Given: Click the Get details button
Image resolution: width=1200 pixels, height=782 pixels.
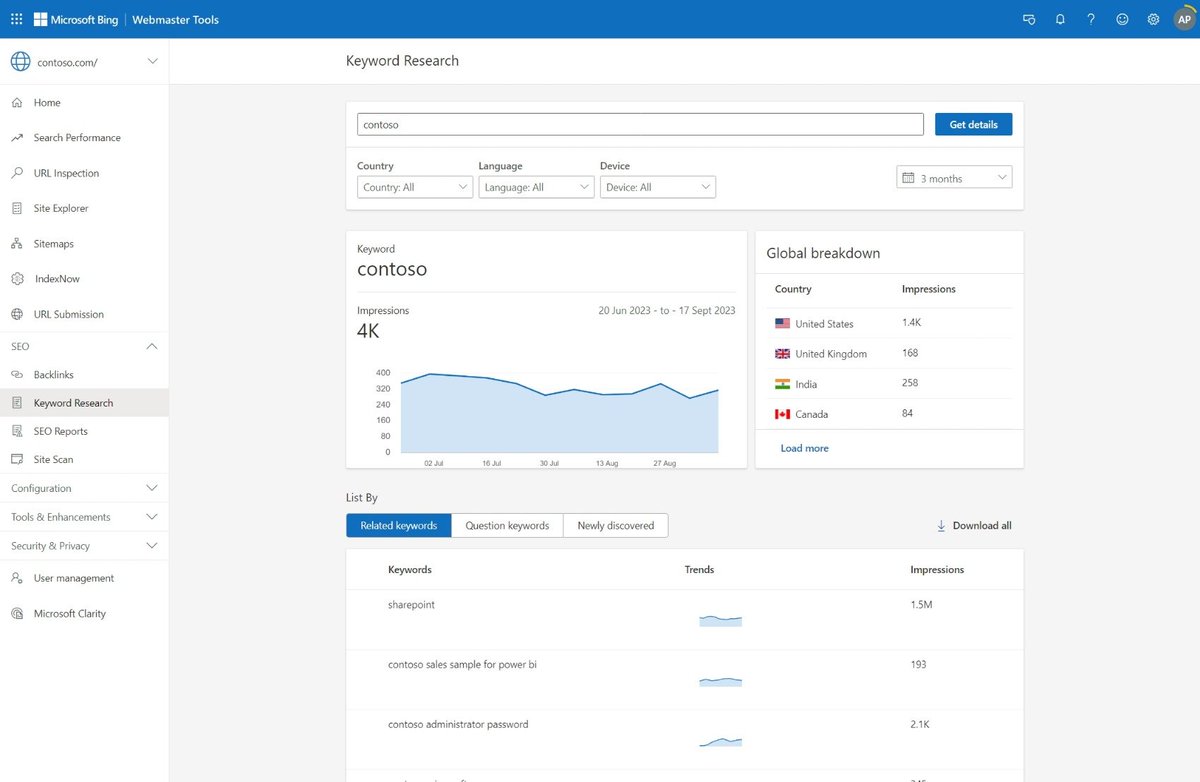Looking at the screenshot, I should (x=973, y=123).
